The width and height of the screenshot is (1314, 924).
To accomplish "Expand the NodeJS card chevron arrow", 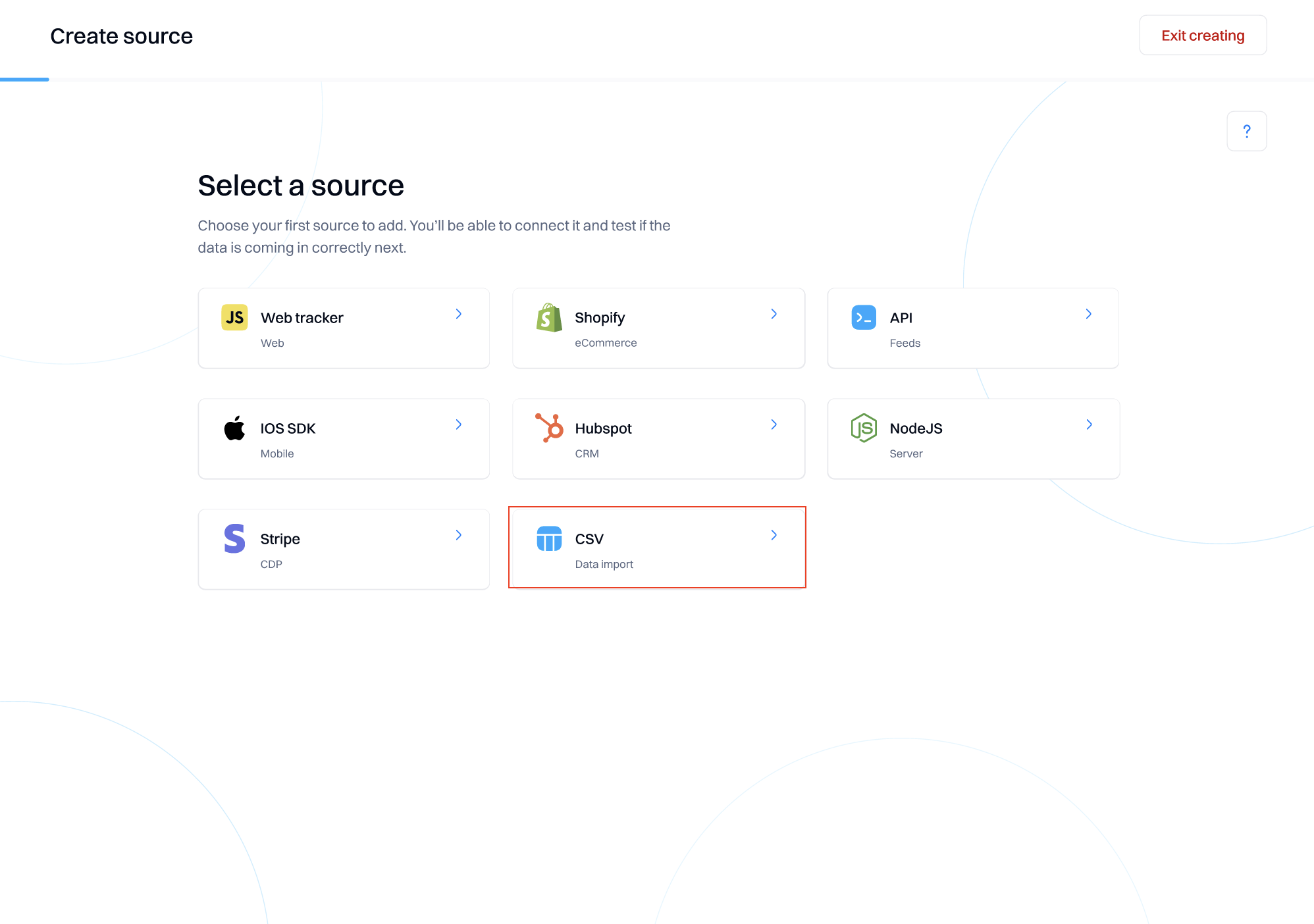I will click(1089, 424).
